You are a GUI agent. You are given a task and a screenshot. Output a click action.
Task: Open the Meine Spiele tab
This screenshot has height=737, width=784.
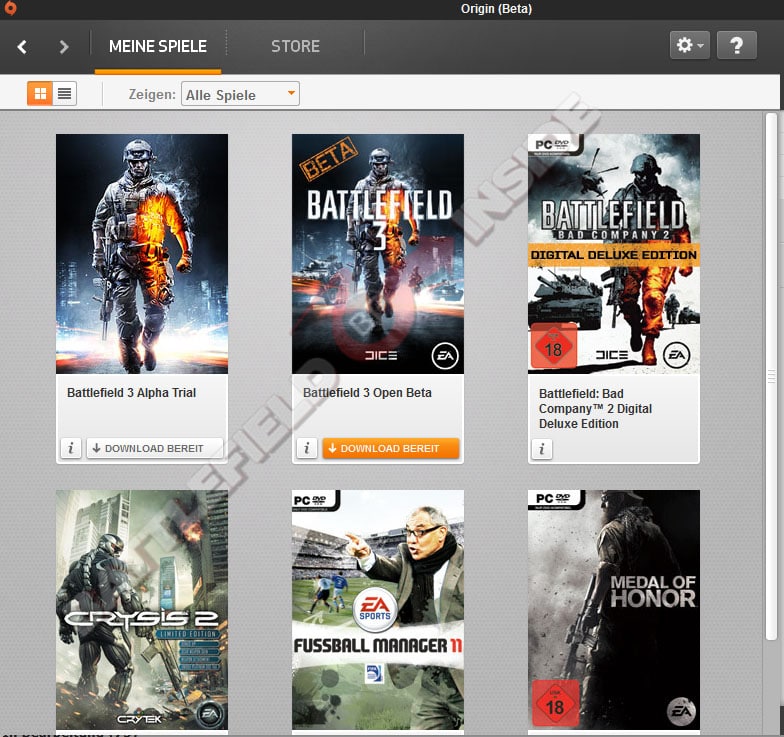tap(158, 46)
